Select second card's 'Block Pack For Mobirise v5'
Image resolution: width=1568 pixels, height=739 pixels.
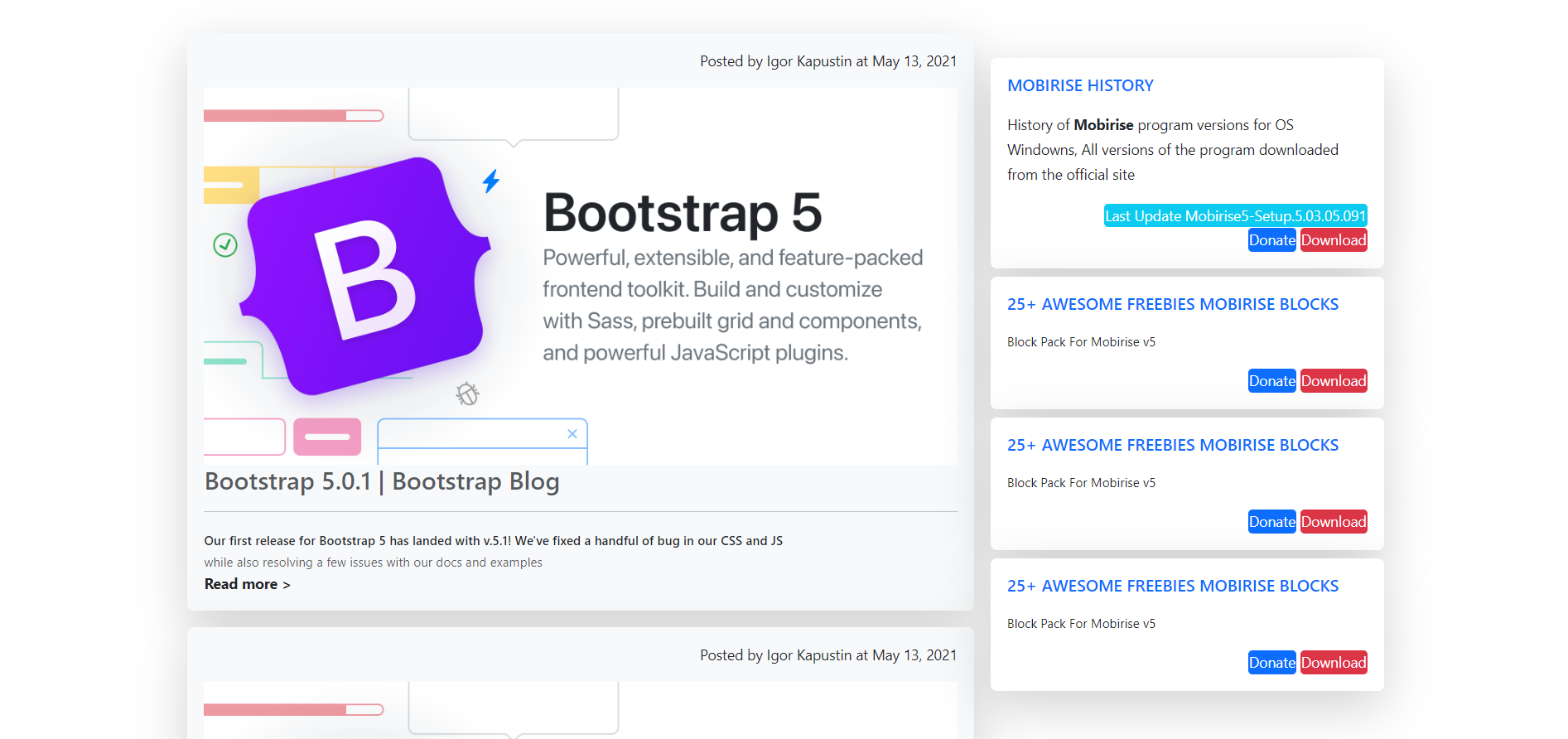pos(1081,483)
